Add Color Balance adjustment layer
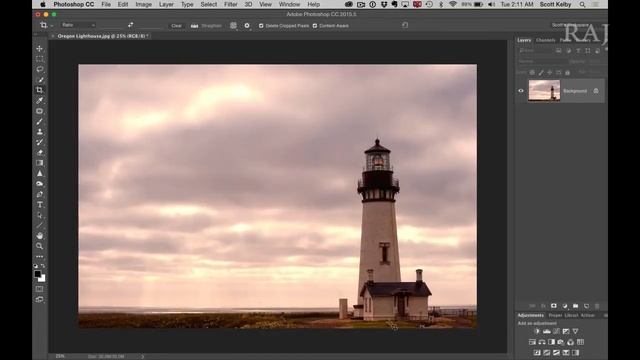Viewport: 640px width, 360px height. coord(542,342)
